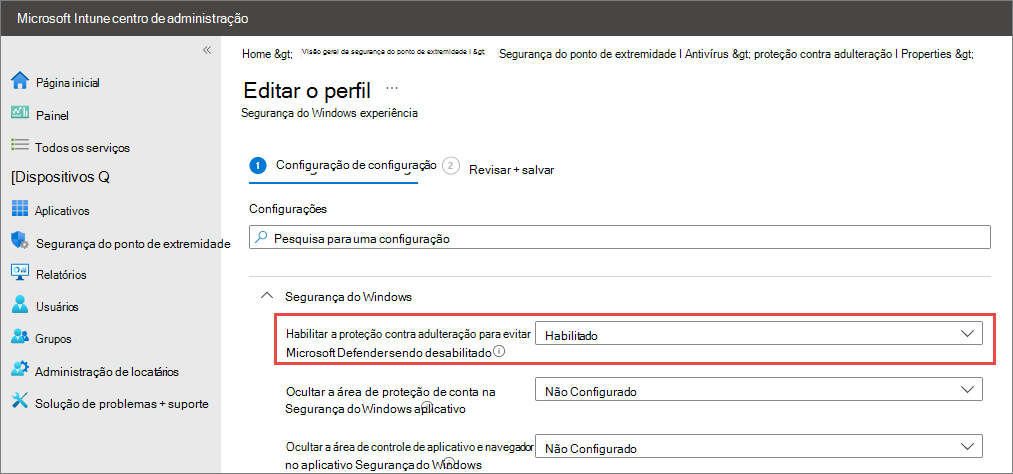Open Segurança do ponto de extremidade in sidebar

click(x=133, y=244)
